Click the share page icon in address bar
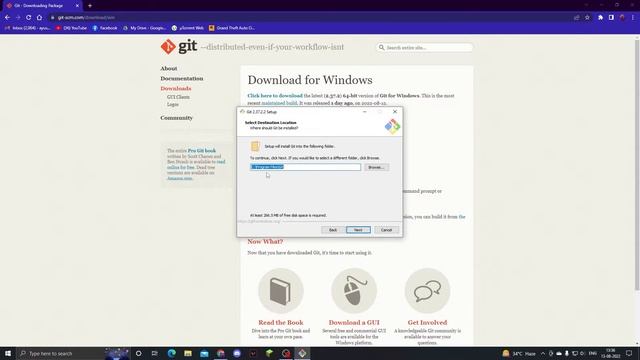 577,18
